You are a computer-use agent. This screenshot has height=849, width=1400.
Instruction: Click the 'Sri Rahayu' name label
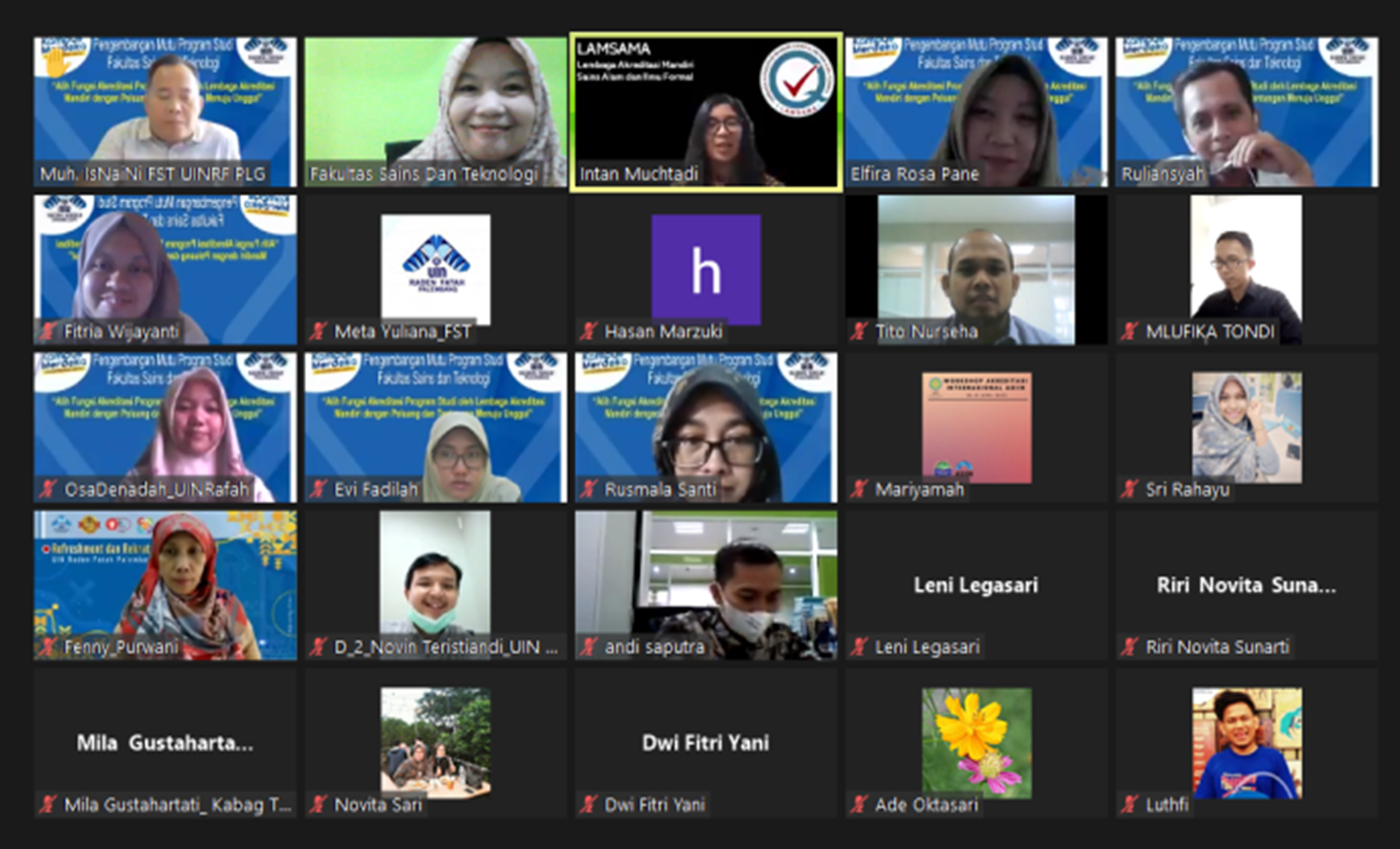pos(1187,489)
